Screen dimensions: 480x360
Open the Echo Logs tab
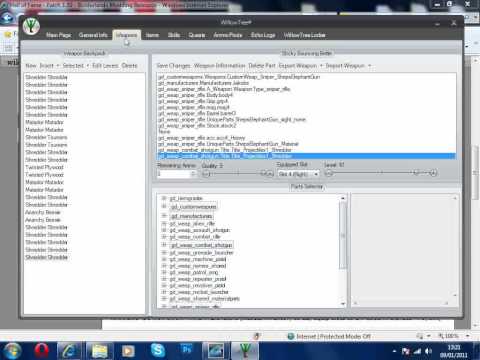(263, 35)
